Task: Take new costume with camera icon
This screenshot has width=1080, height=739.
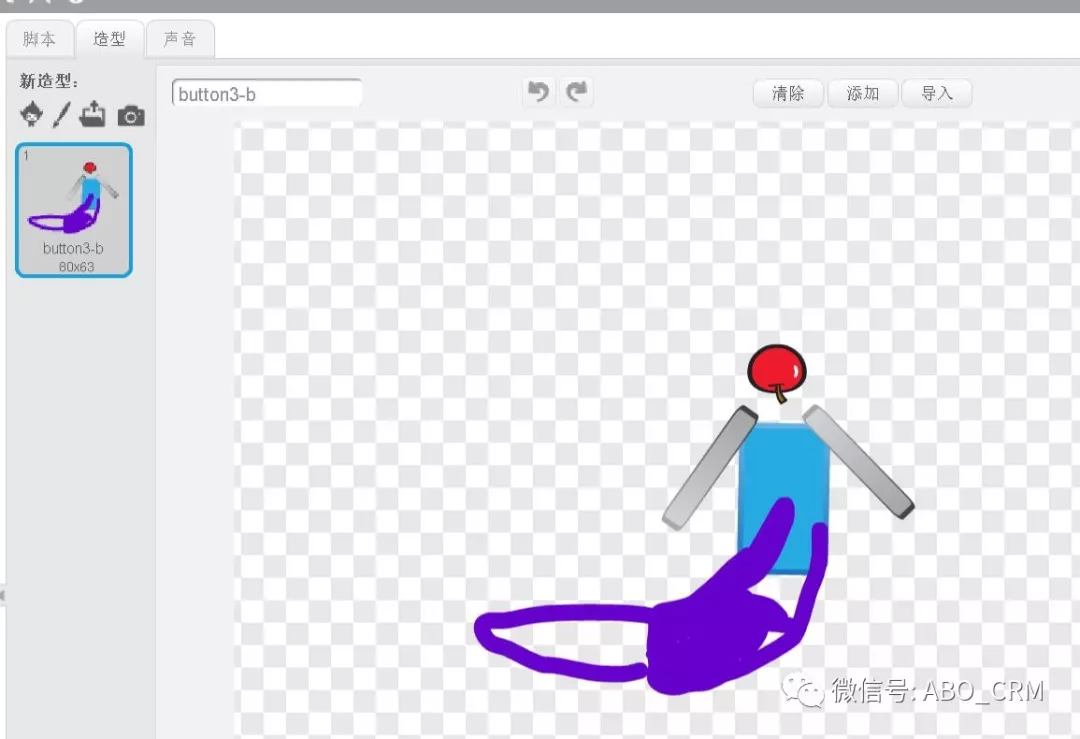Action: pos(131,116)
